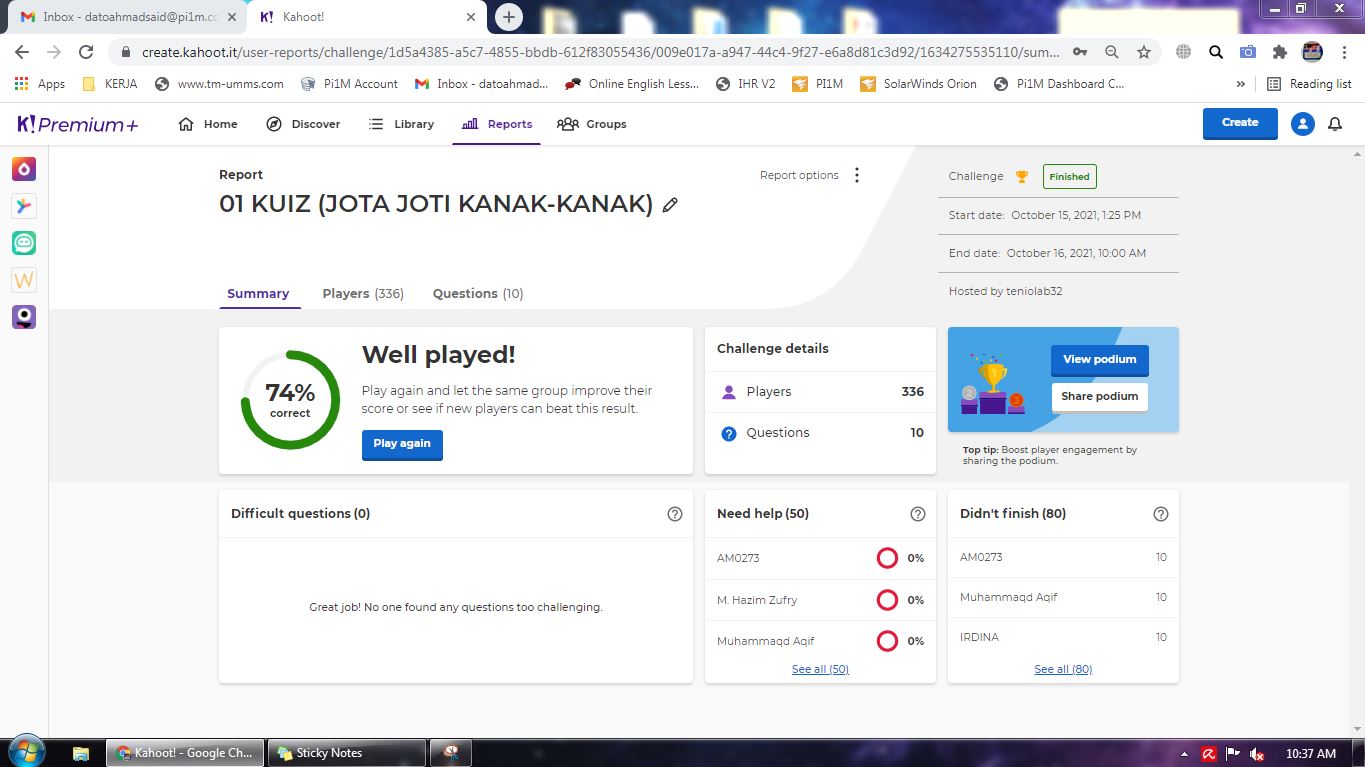This screenshot has height=767, width=1365.
Task: Open the user profile avatar icon
Action: 1302,124
